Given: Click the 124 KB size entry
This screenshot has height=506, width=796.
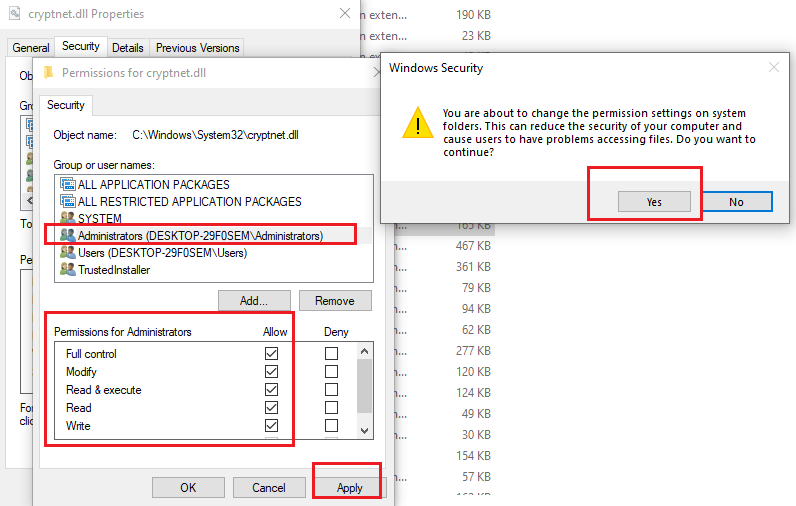Looking at the screenshot, I should click(473, 393).
